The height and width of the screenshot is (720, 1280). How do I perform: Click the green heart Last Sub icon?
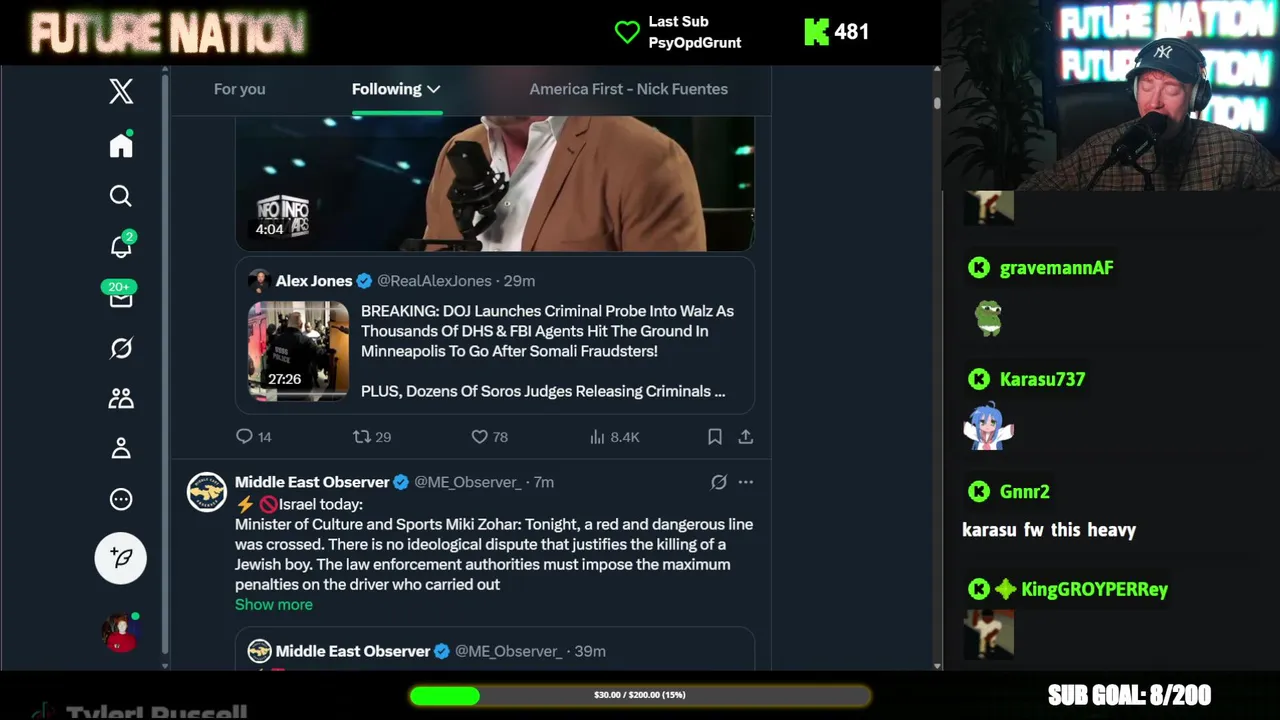[627, 32]
